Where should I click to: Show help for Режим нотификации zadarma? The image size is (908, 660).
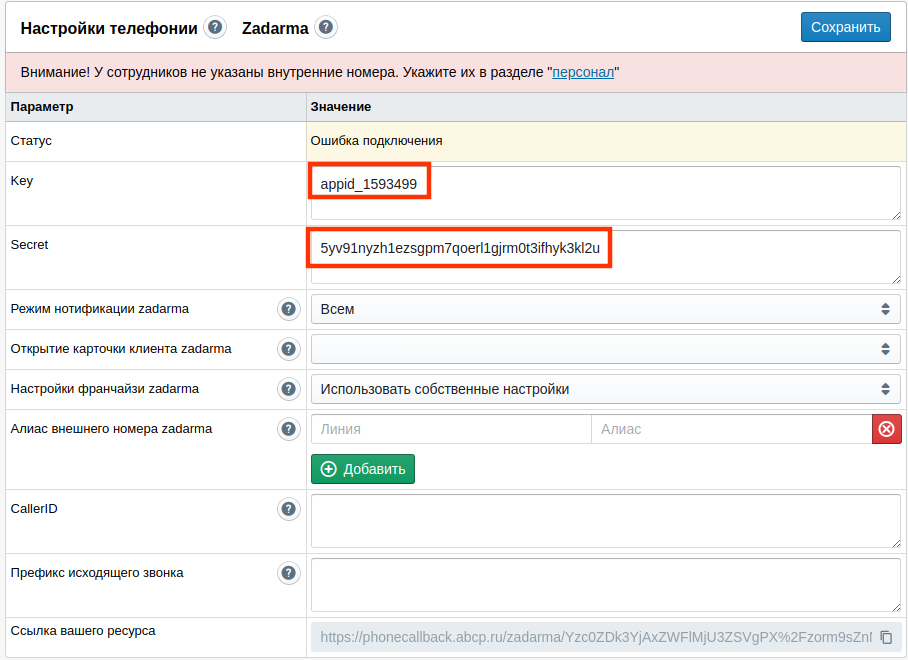coord(288,309)
